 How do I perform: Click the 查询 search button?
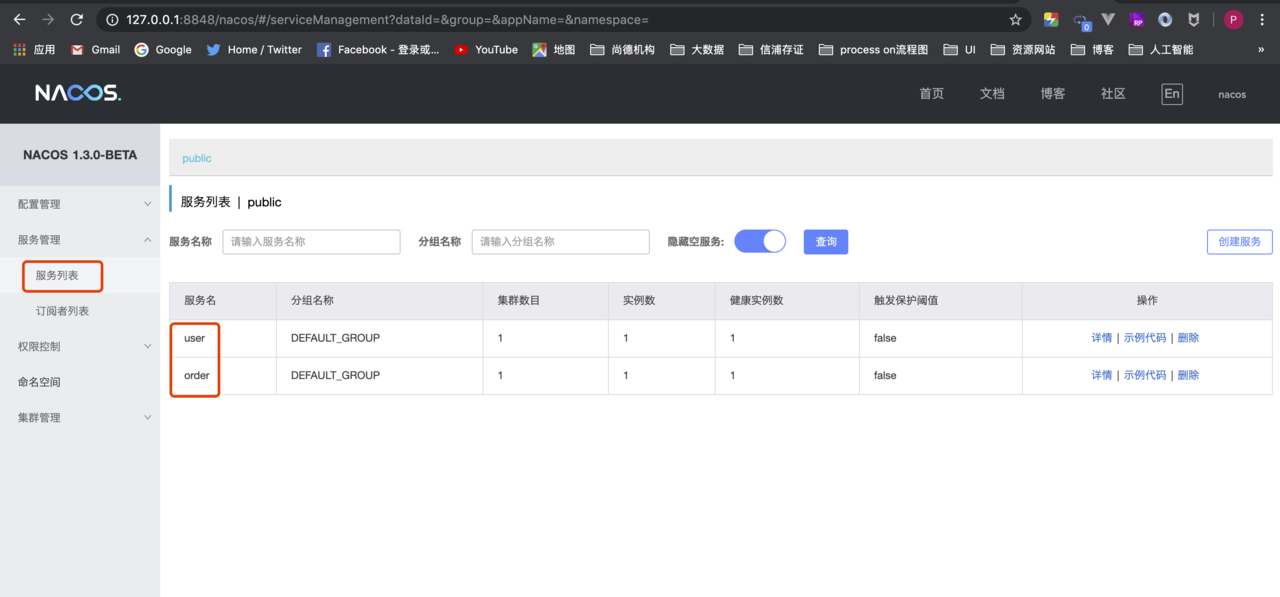click(x=826, y=241)
